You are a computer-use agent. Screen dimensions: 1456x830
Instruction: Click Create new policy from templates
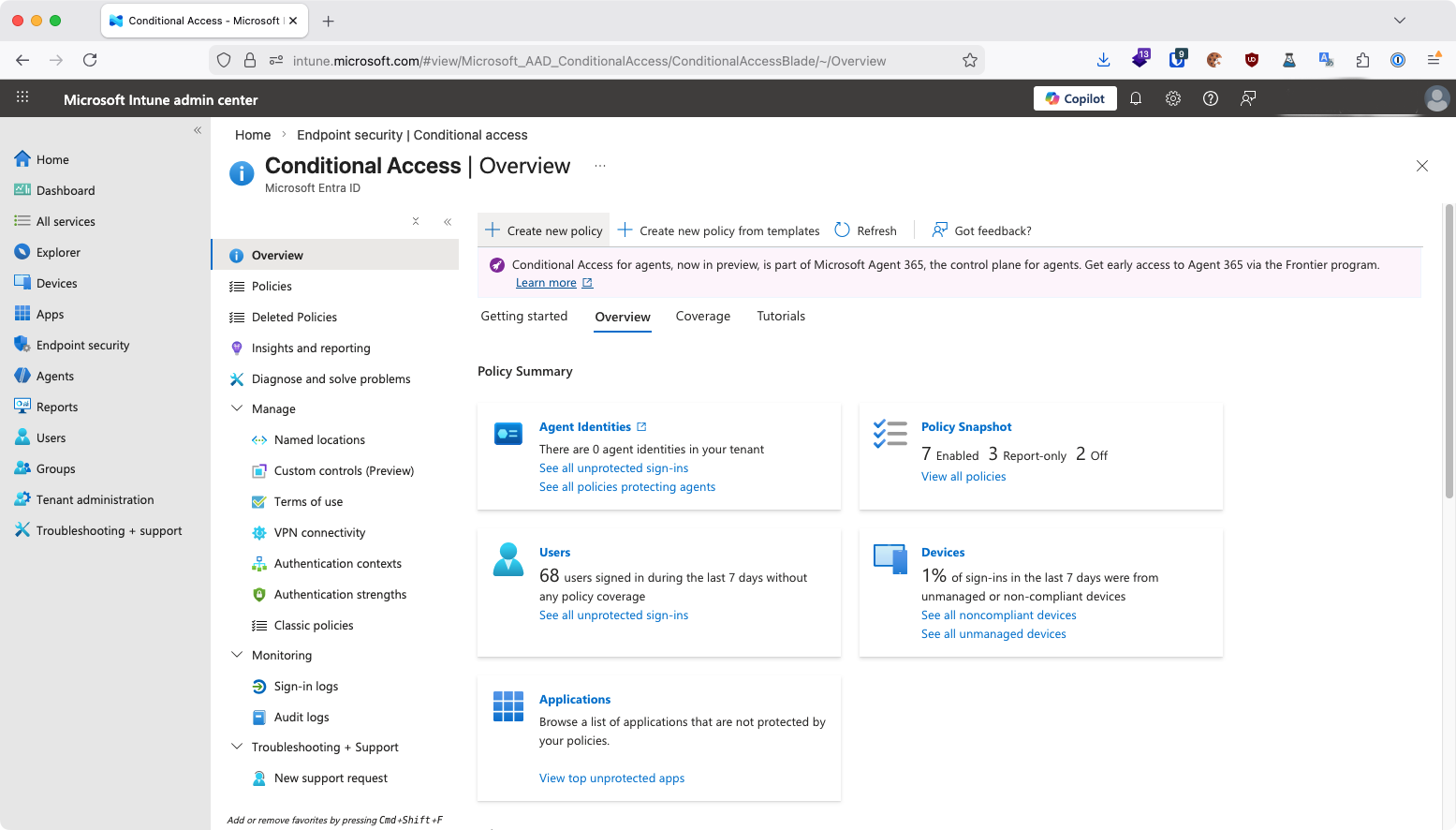pos(718,230)
